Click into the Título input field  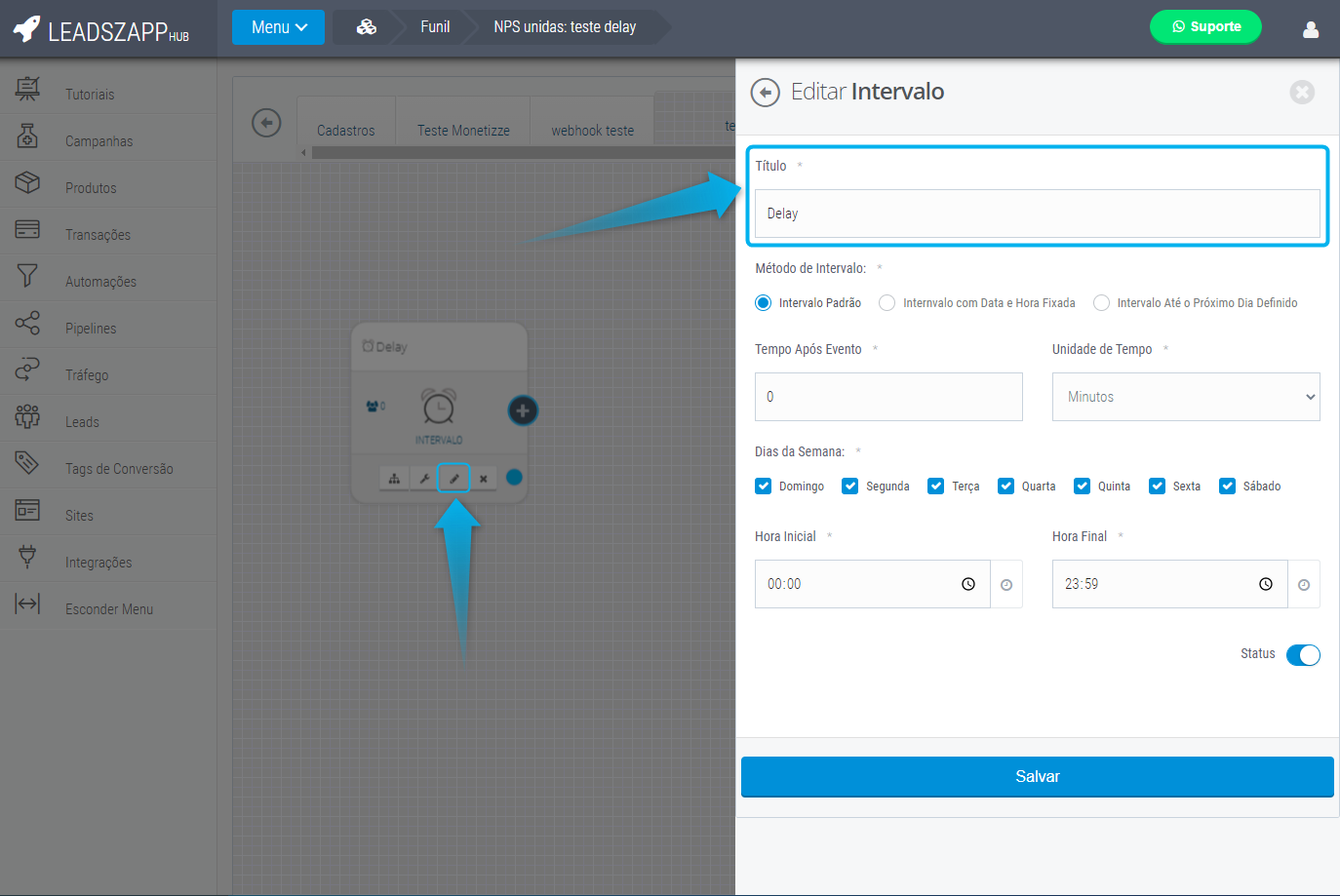(x=1037, y=214)
